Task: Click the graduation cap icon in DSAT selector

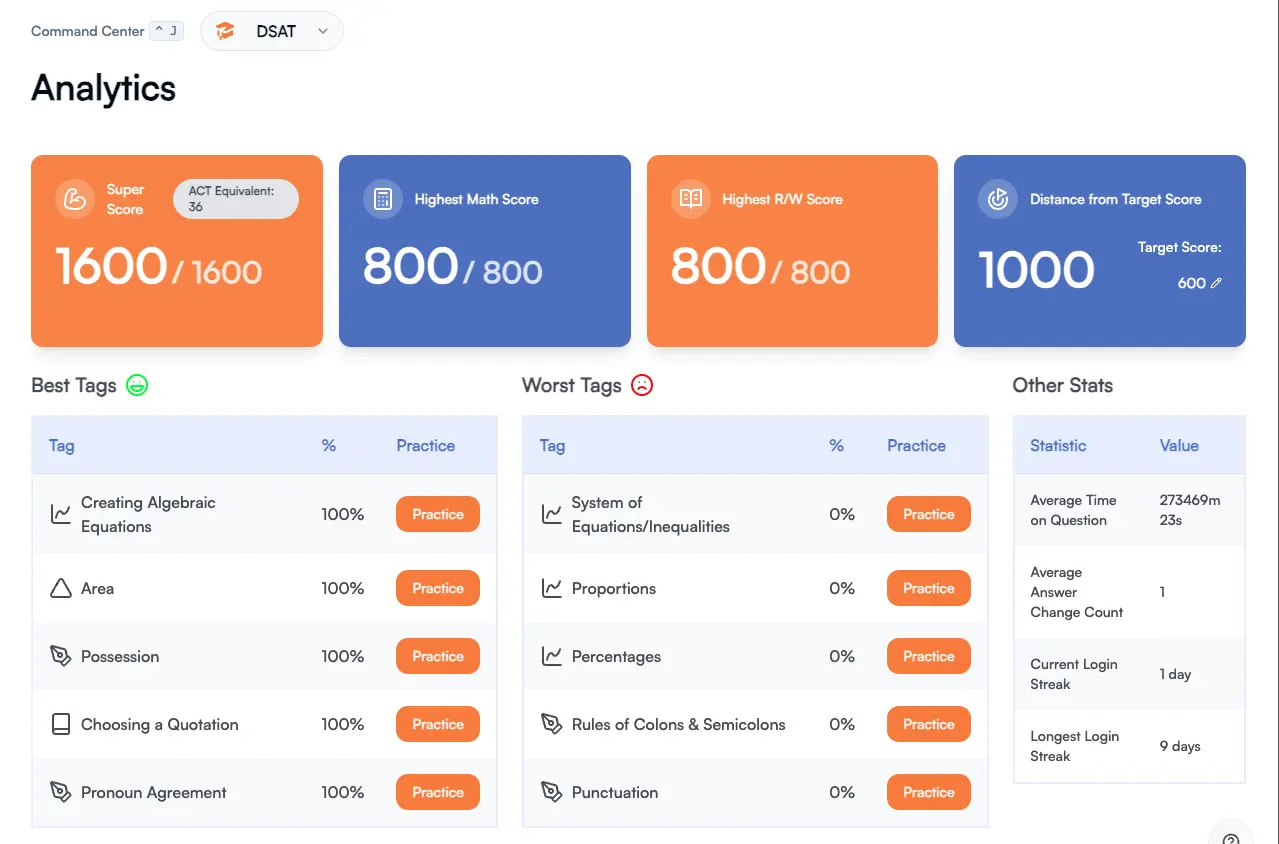Action: point(224,31)
